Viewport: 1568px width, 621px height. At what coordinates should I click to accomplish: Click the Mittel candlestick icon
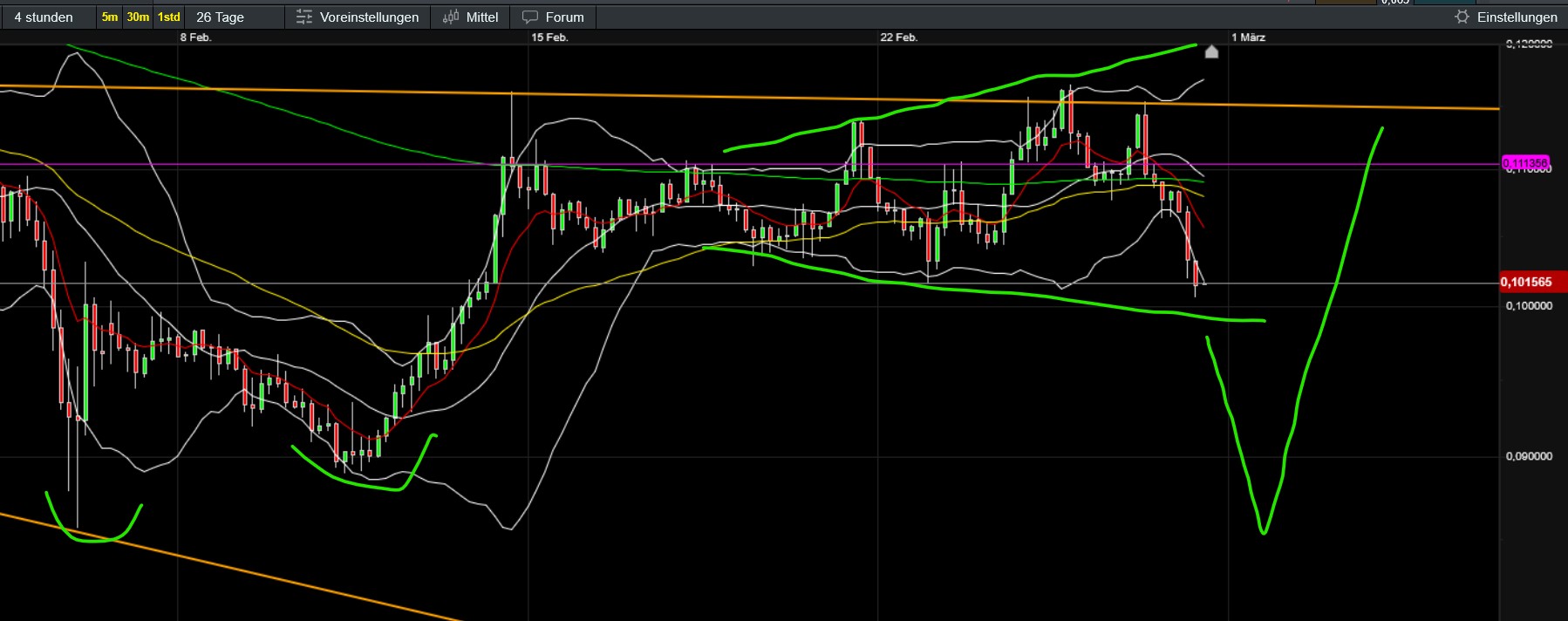click(x=450, y=17)
